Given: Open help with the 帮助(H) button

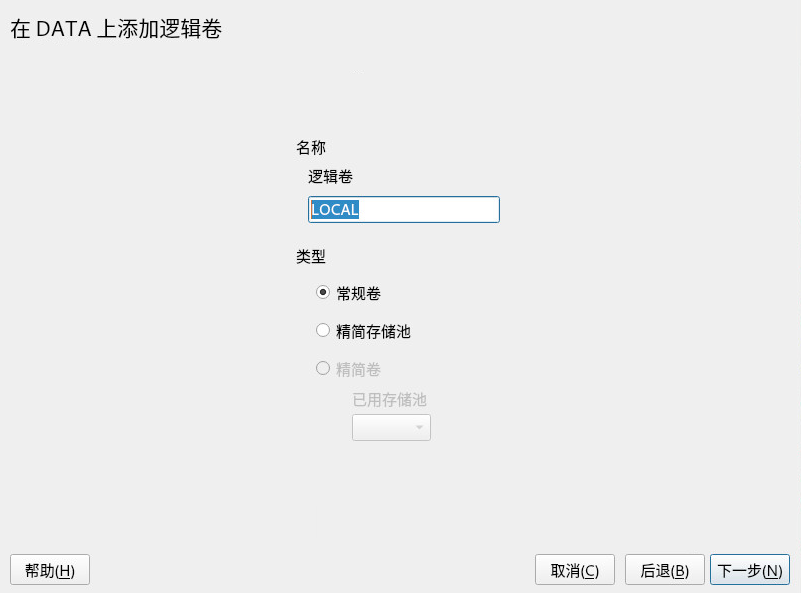Looking at the screenshot, I should click(x=50, y=570).
